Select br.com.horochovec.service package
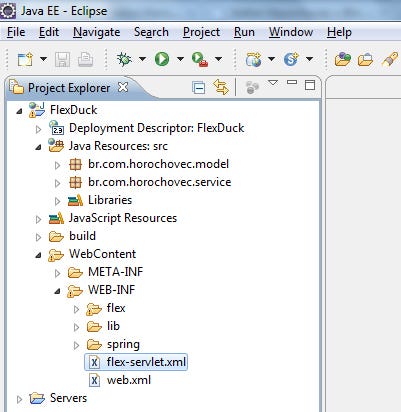This screenshot has height=412, width=401. [x=160, y=182]
